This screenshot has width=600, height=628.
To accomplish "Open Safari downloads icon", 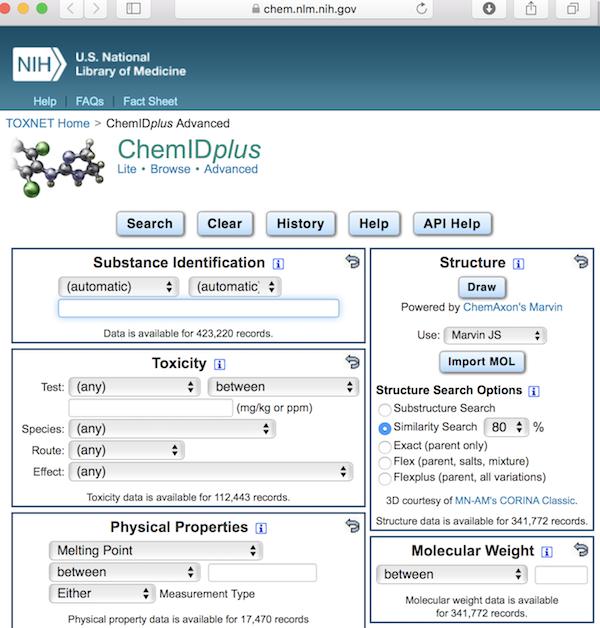I will click(489, 8).
